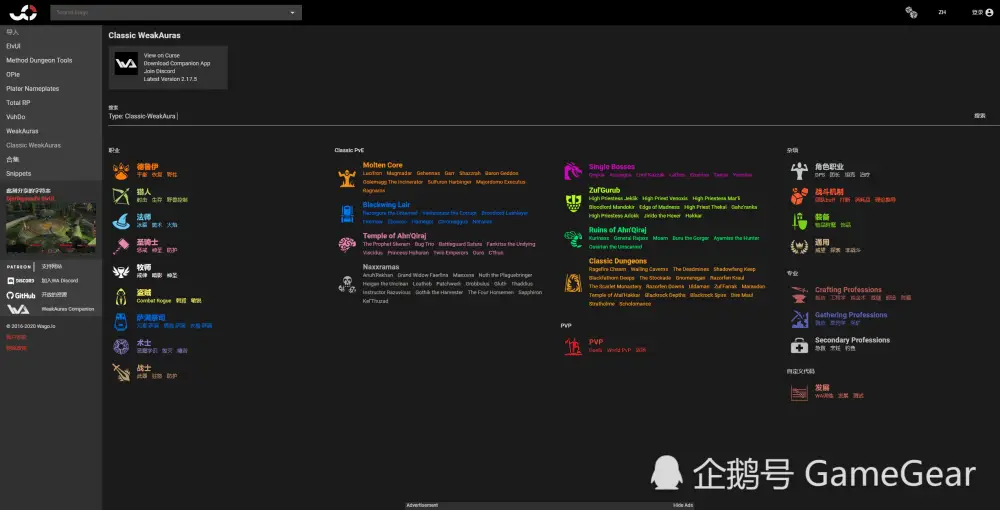
Task: Click the Single Bosses dragon icon
Action: point(573,171)
